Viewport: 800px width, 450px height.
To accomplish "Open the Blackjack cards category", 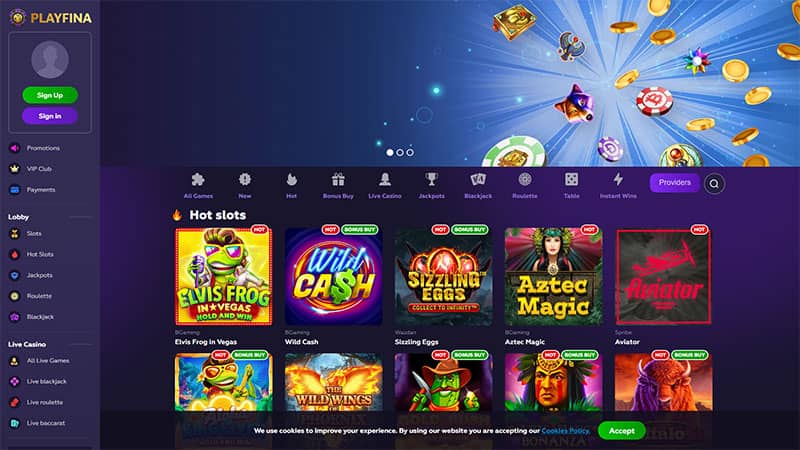I will click(x=478, y=185).
